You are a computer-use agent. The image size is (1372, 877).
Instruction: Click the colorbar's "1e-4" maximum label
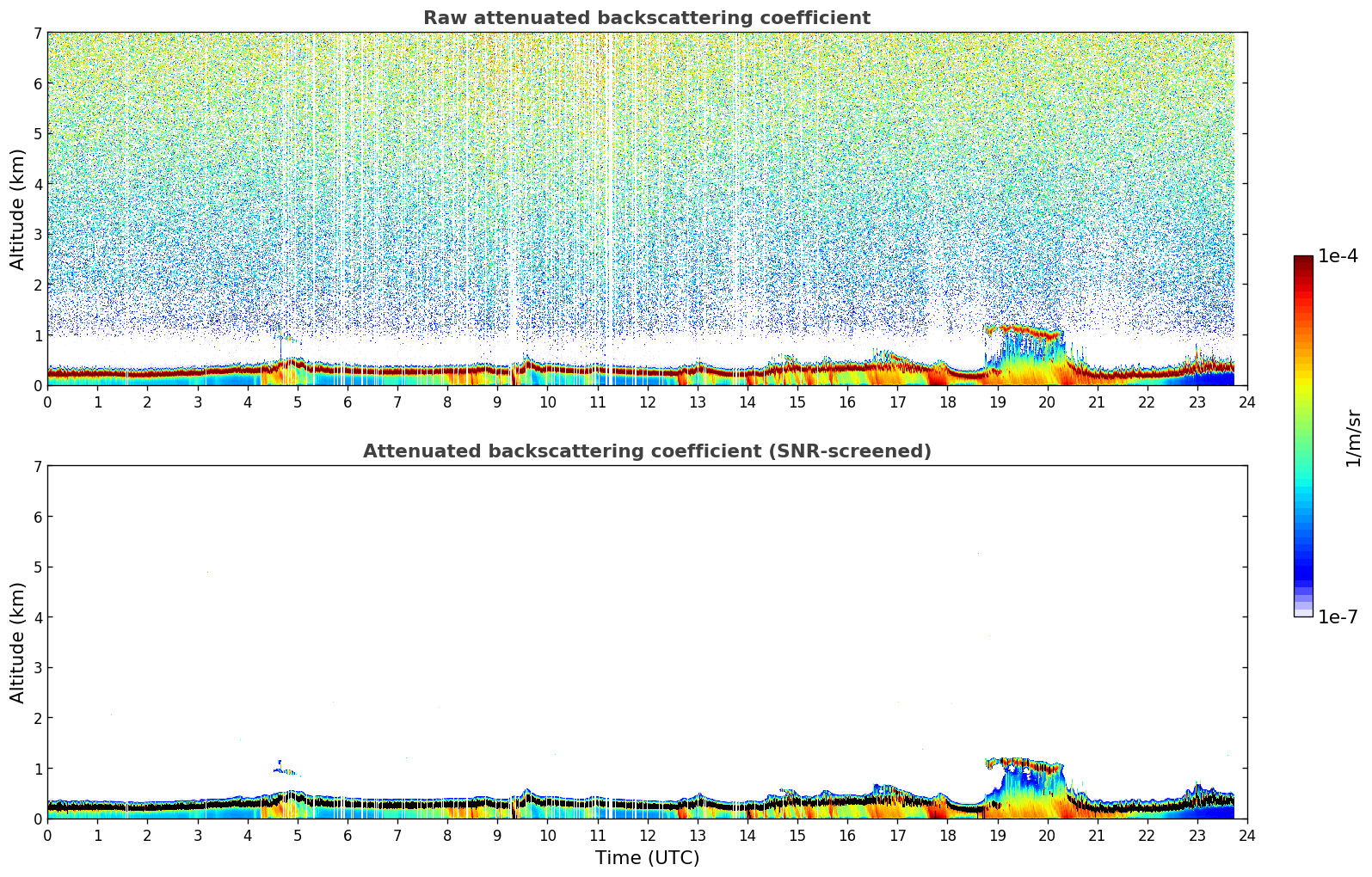(x=1338, y=256)
